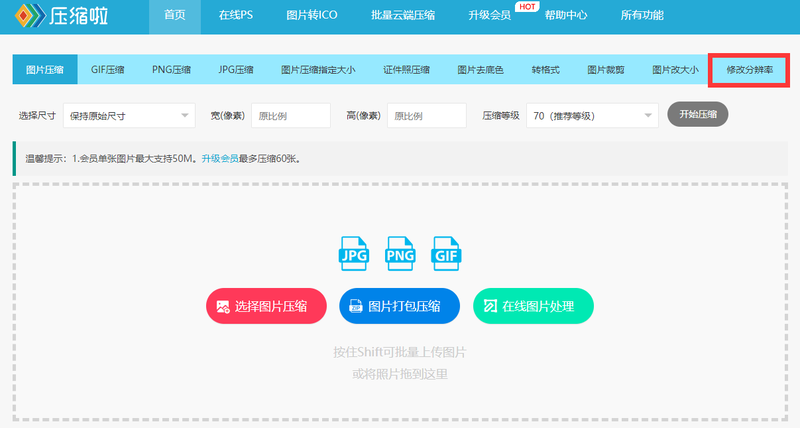Open the 图片压缩指定大小 tab
This screenshot has width=800, height=428.
click(318, 69)
